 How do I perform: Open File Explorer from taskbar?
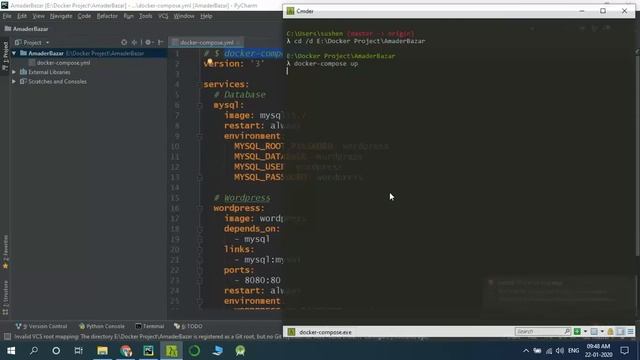(102, 351)
